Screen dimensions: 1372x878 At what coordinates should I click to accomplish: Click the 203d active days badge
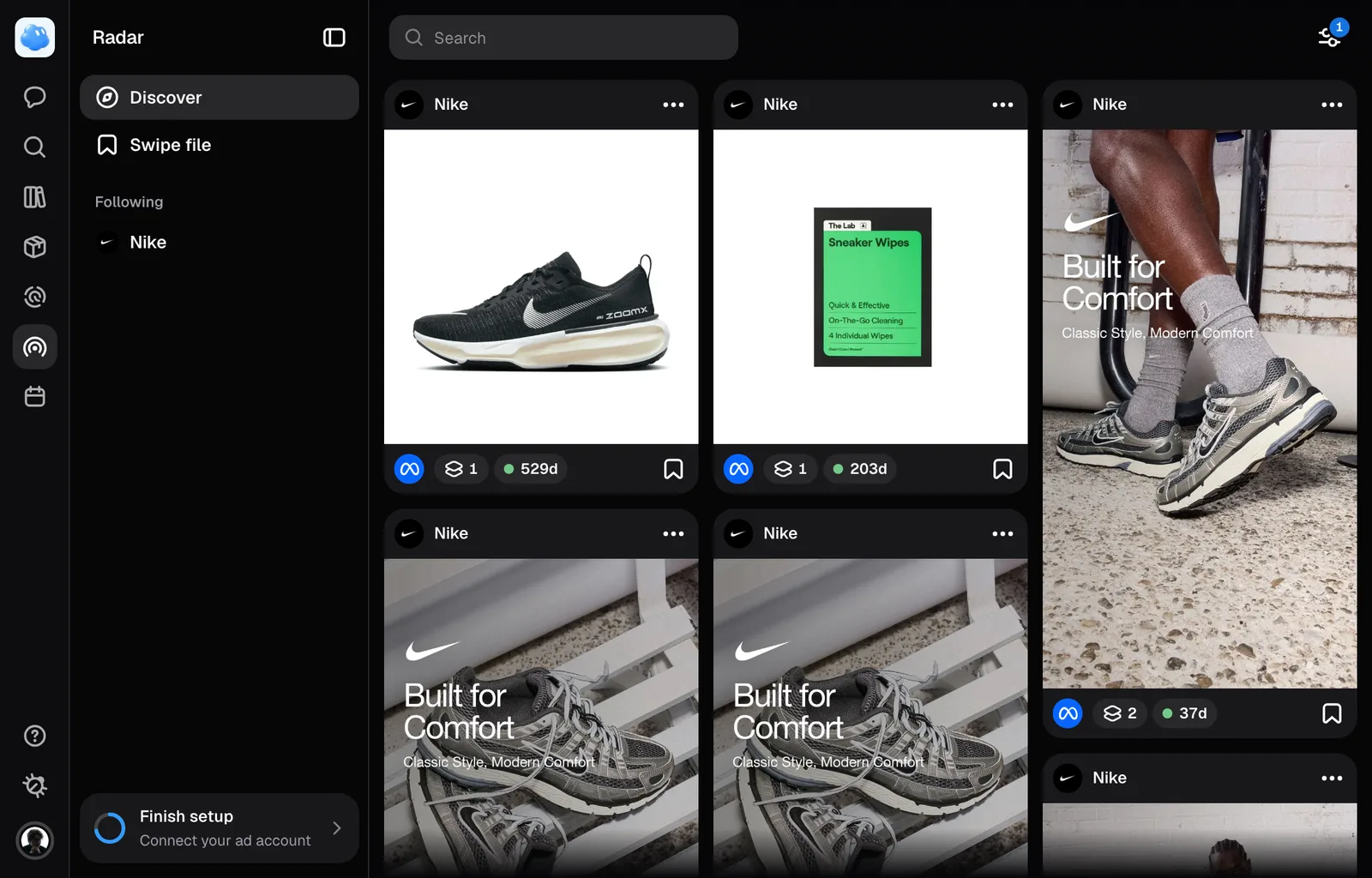(x=860, y=469)
